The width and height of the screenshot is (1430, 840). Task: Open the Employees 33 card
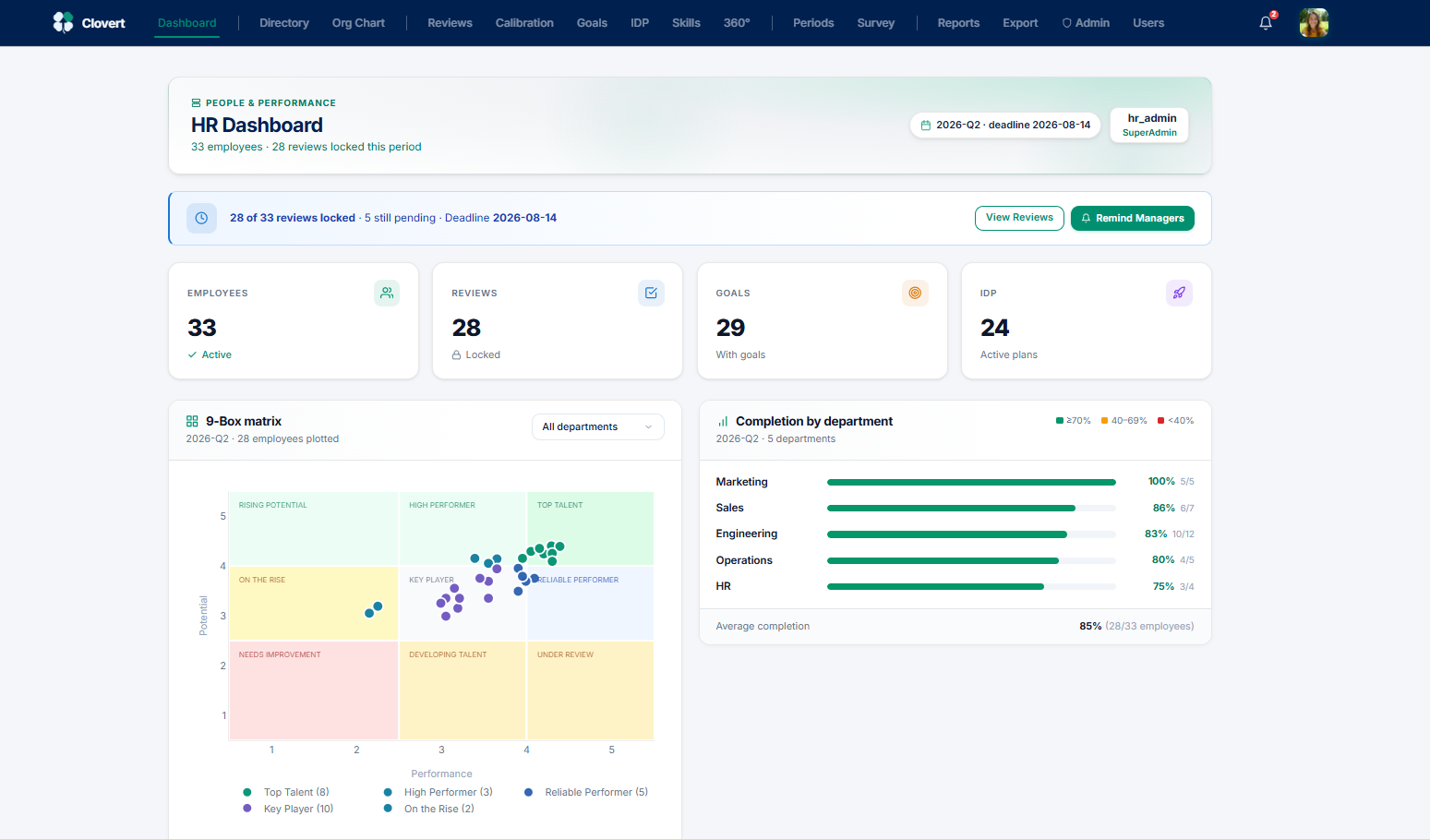click(x=294, y=320)
